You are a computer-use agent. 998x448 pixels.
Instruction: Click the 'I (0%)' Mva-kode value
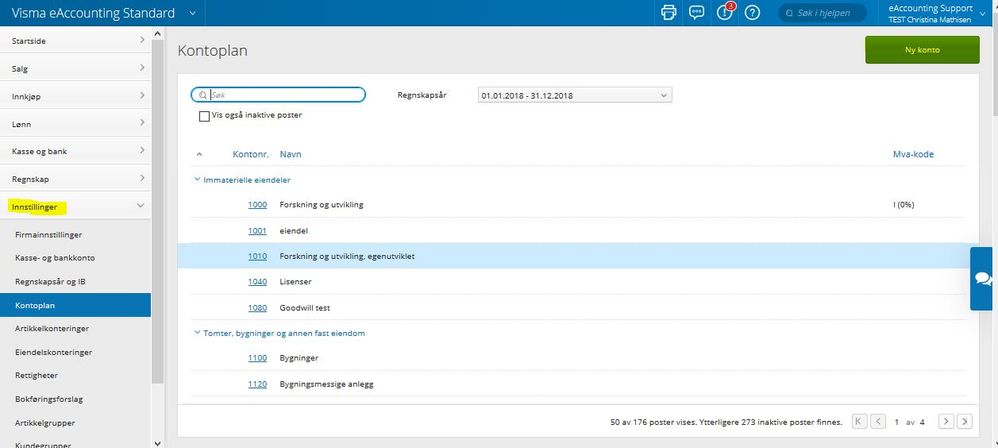904,205
